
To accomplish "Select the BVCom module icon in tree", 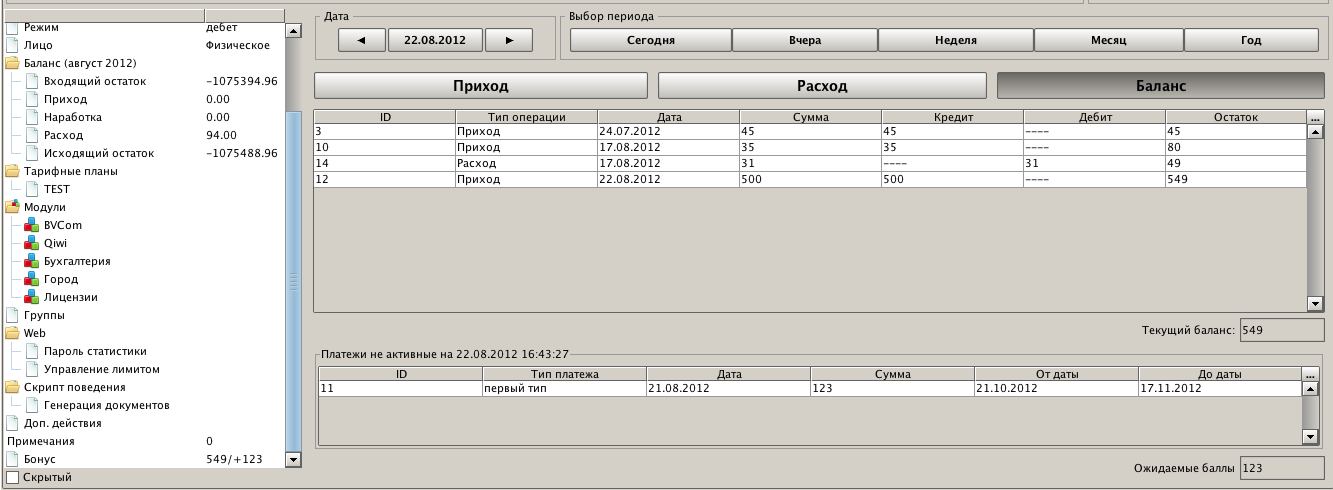I will point(32,225).
